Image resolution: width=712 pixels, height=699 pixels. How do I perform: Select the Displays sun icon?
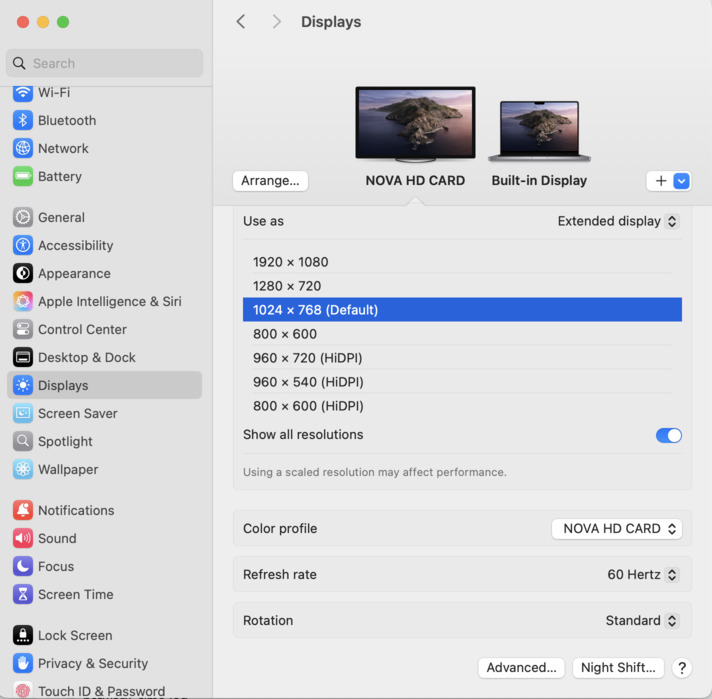(23, 385)
